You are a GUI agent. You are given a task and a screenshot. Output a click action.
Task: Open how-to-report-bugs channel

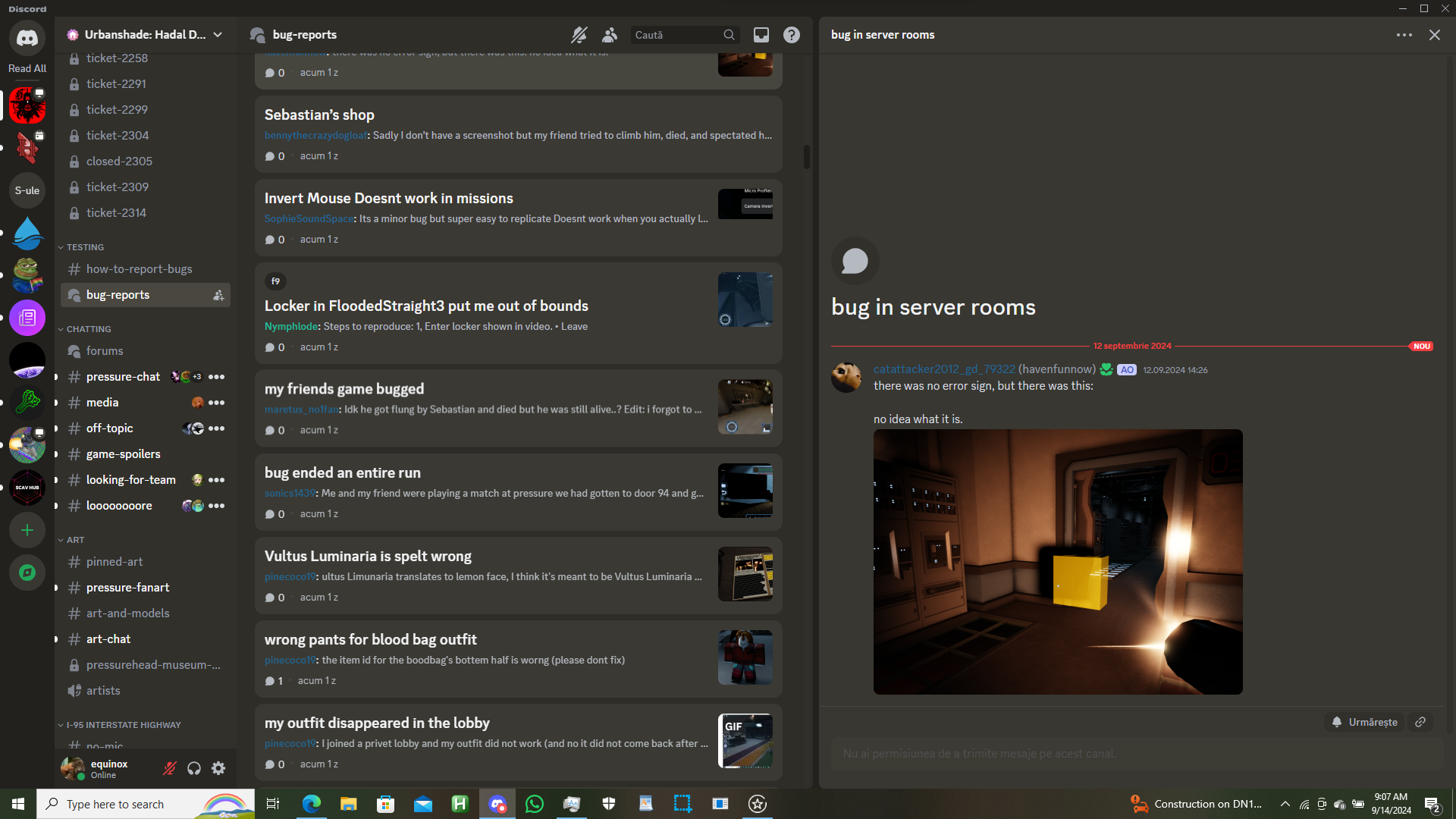tap(140, 269)
